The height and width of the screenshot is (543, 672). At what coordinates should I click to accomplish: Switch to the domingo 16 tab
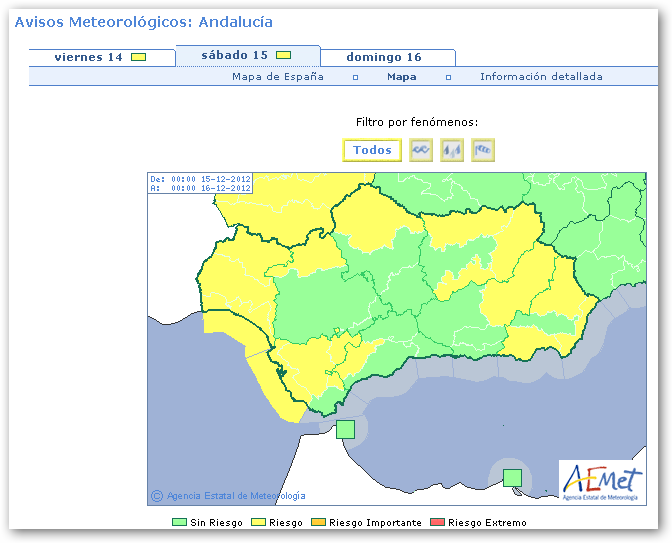point(384,57)
